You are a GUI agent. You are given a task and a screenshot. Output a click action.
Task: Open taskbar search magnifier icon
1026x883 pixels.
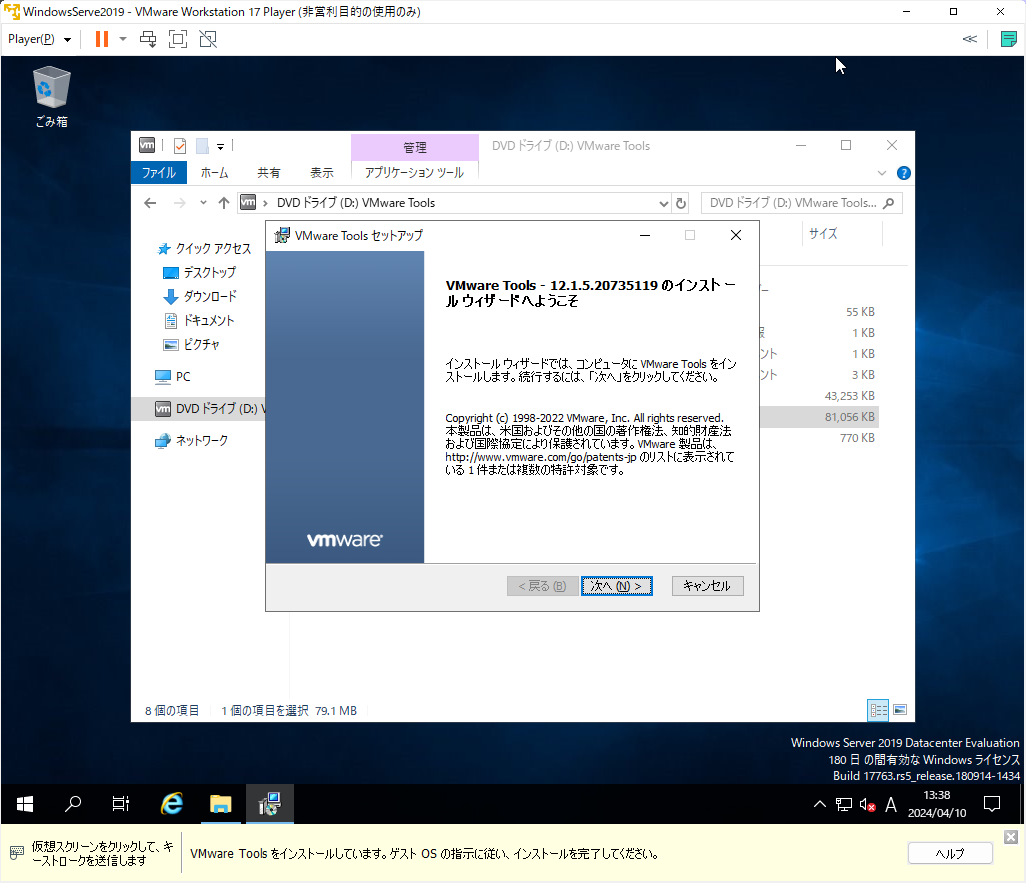[73, 804]
